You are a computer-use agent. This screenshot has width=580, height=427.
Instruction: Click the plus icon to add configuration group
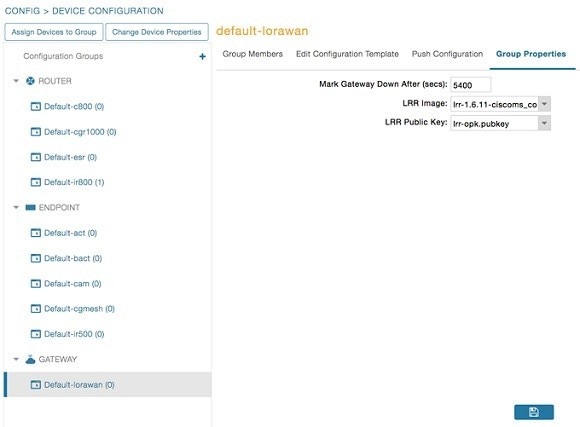(x=202, y=57)
